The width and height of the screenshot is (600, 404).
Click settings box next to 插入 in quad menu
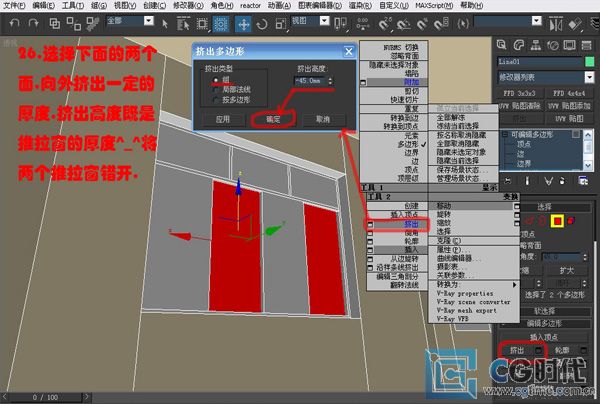(x=370, y=250)
